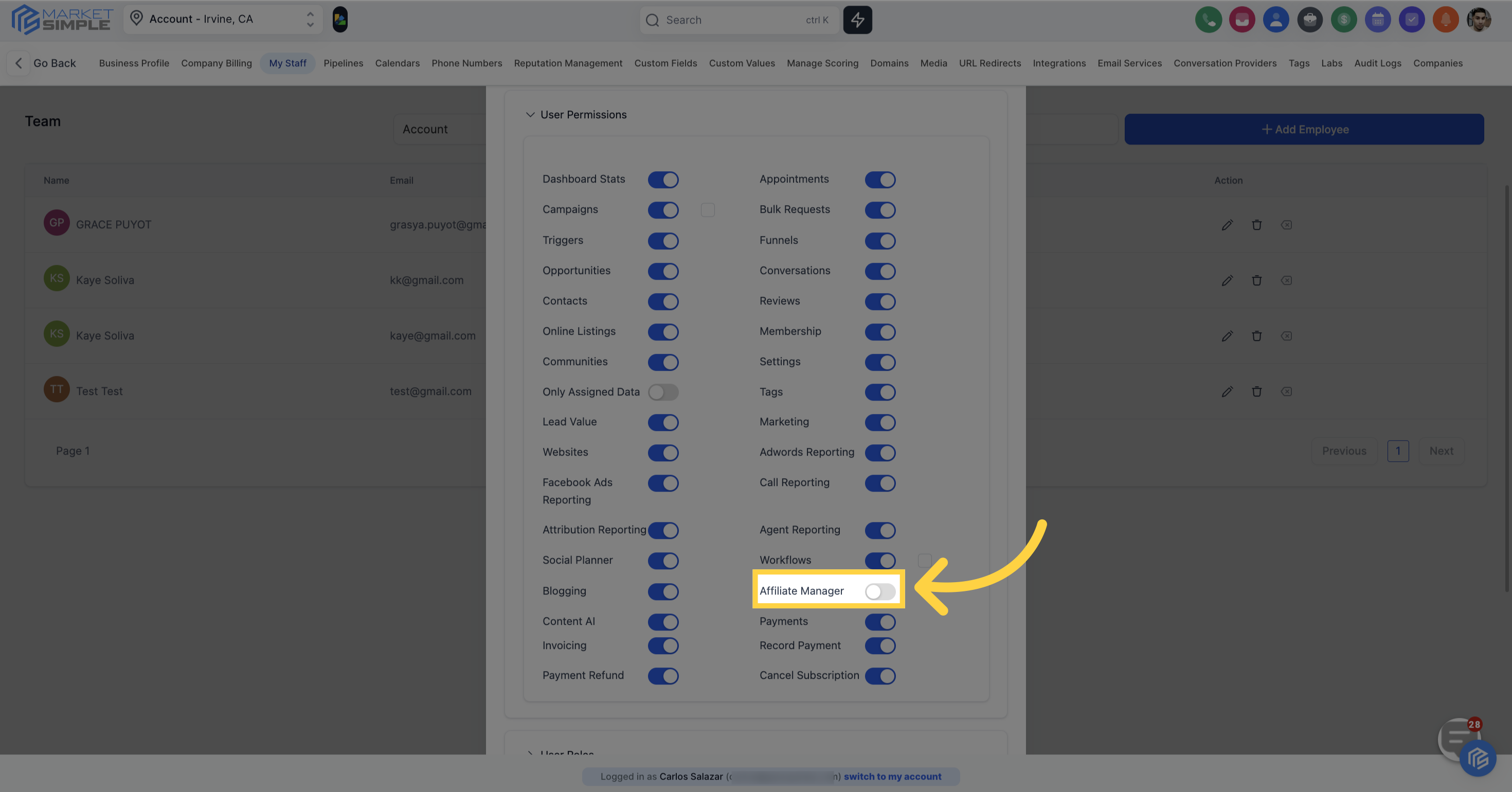Enable the Affiliate Manager toggle
Viewport: 1512px width, 792px height.
(x=879, y=591)
